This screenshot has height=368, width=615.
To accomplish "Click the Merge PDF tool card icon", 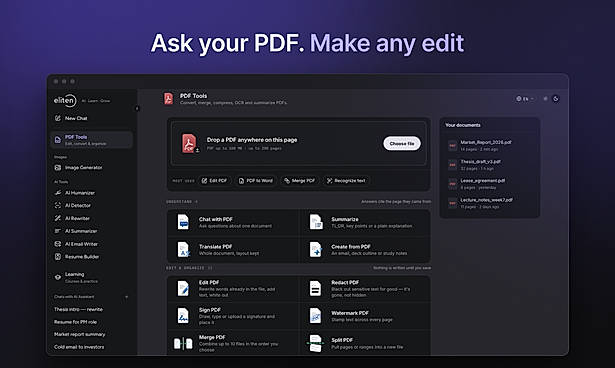I will (183, 343).
